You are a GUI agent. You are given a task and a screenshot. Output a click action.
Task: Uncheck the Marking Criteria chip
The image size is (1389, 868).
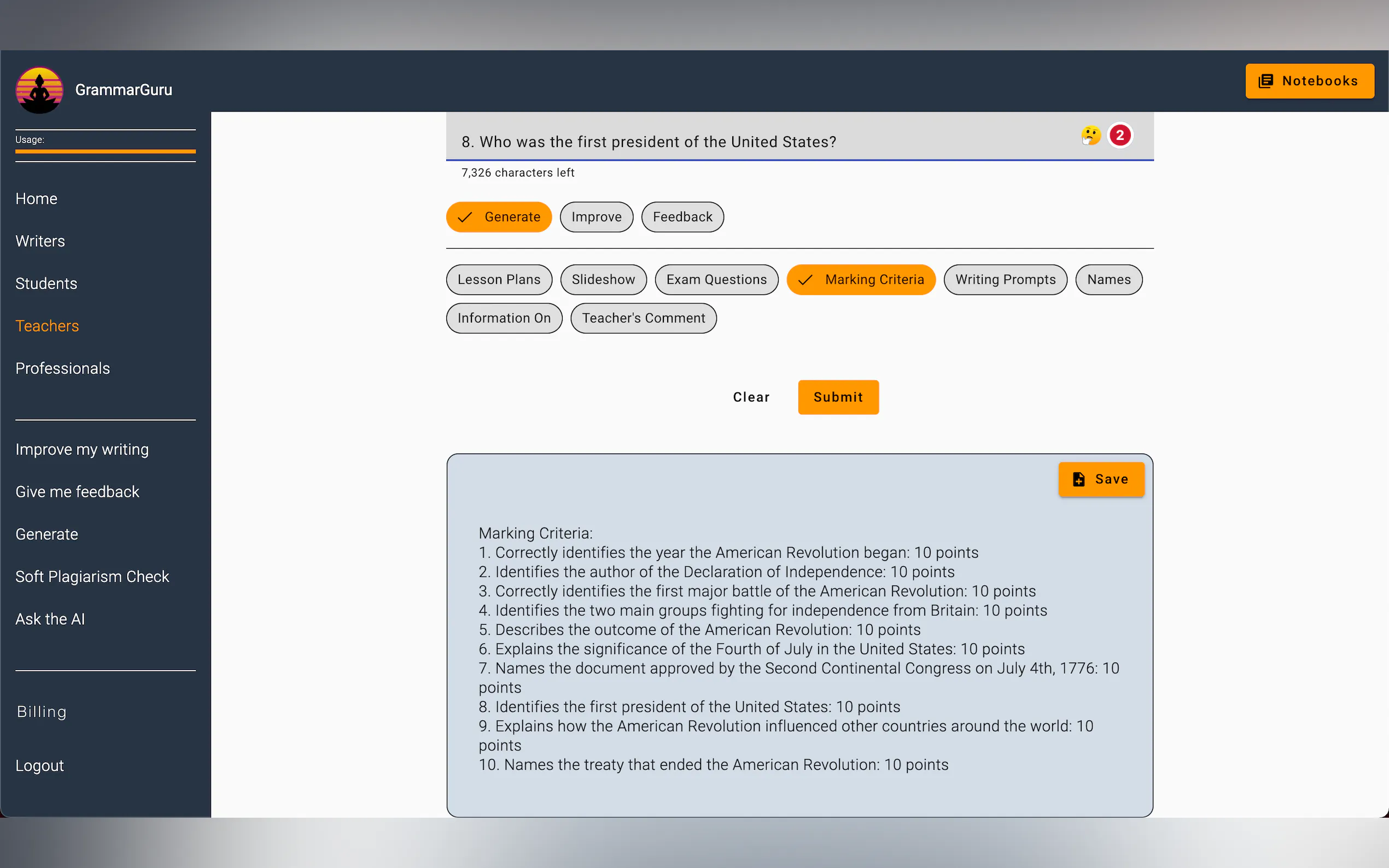click(860, 279)
